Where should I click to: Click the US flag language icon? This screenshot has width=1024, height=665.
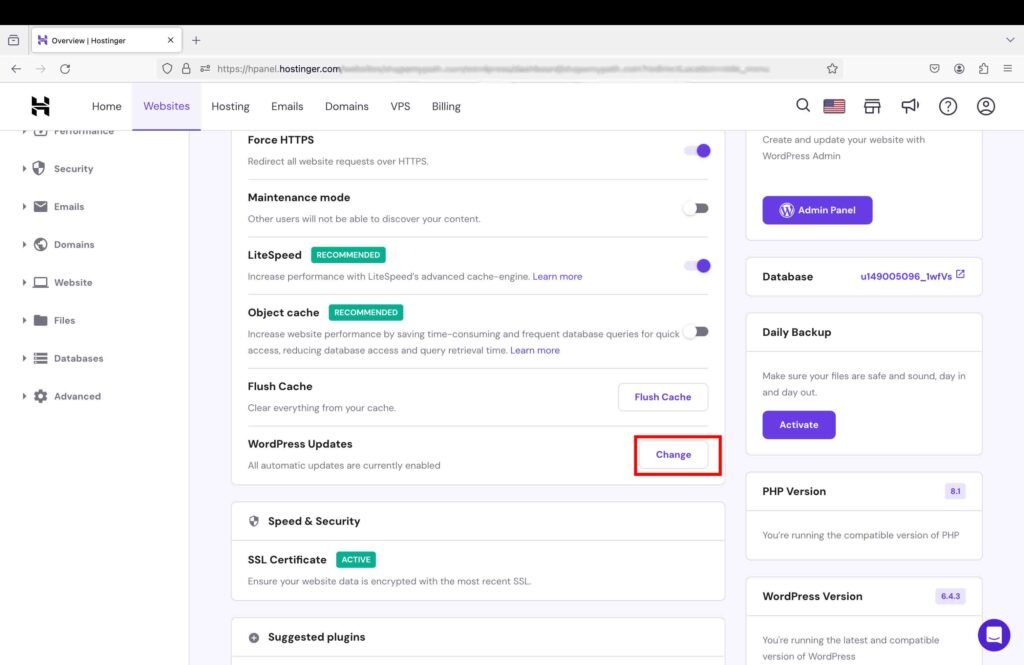834,106
